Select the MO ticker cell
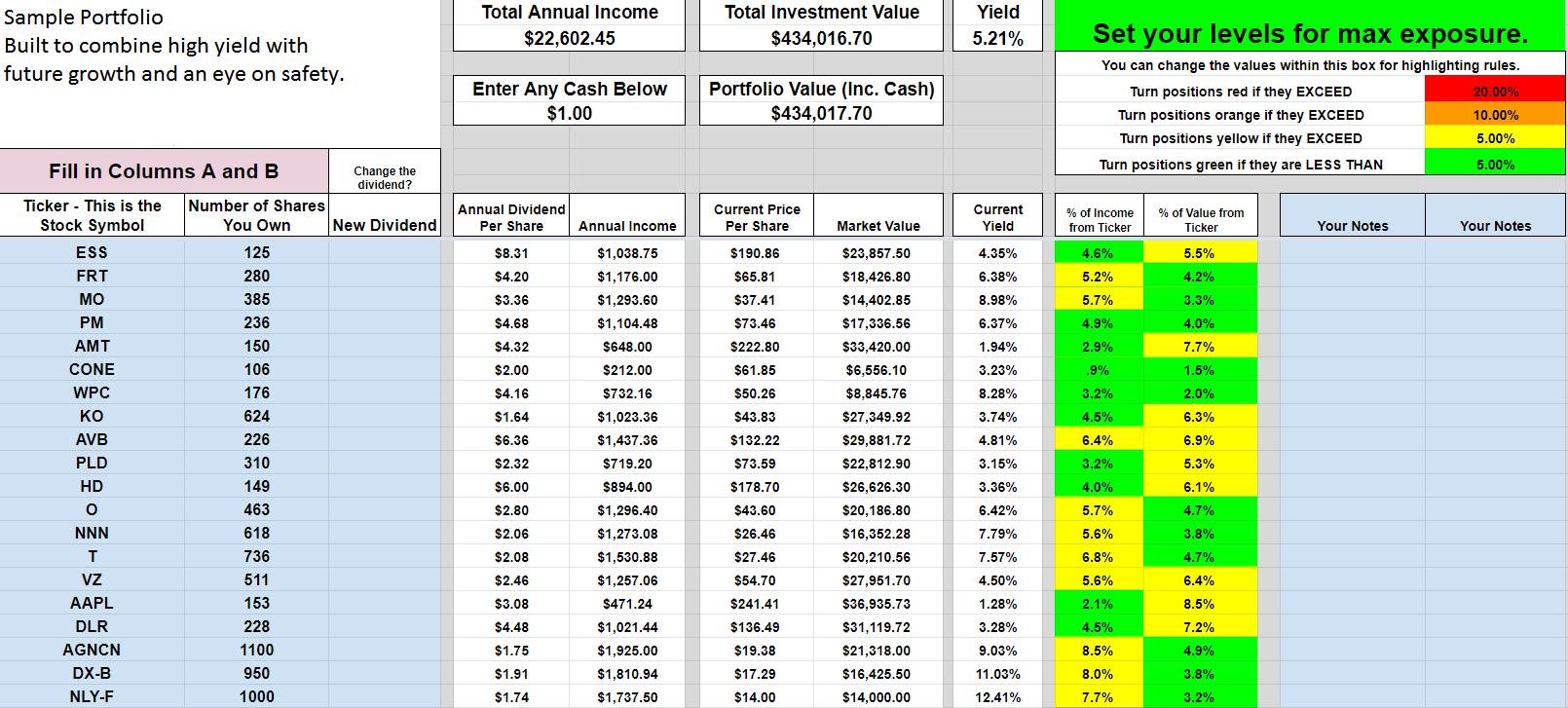Viewport: 1568px width, 708px height. 92,299
